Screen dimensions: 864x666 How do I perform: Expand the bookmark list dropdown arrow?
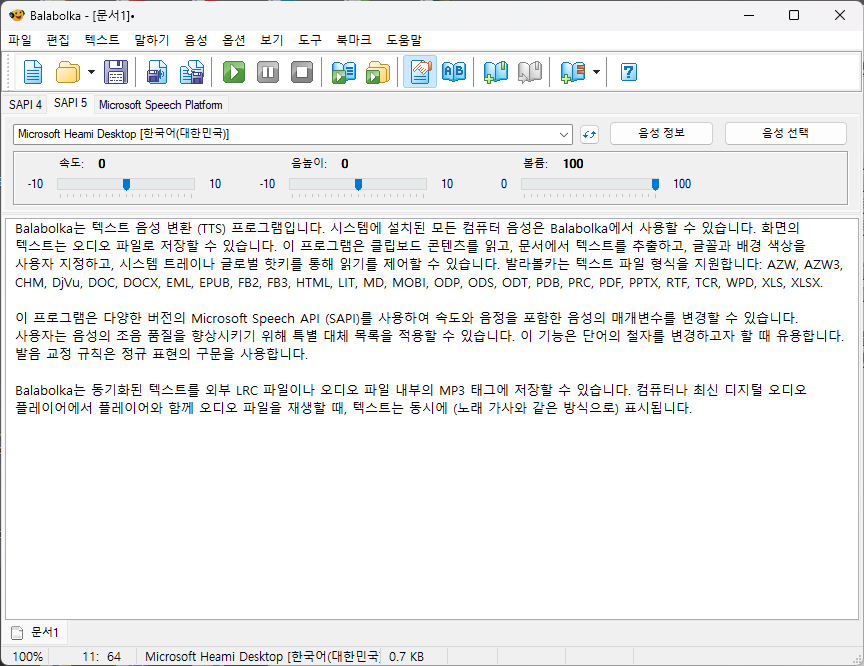[596, 72]
